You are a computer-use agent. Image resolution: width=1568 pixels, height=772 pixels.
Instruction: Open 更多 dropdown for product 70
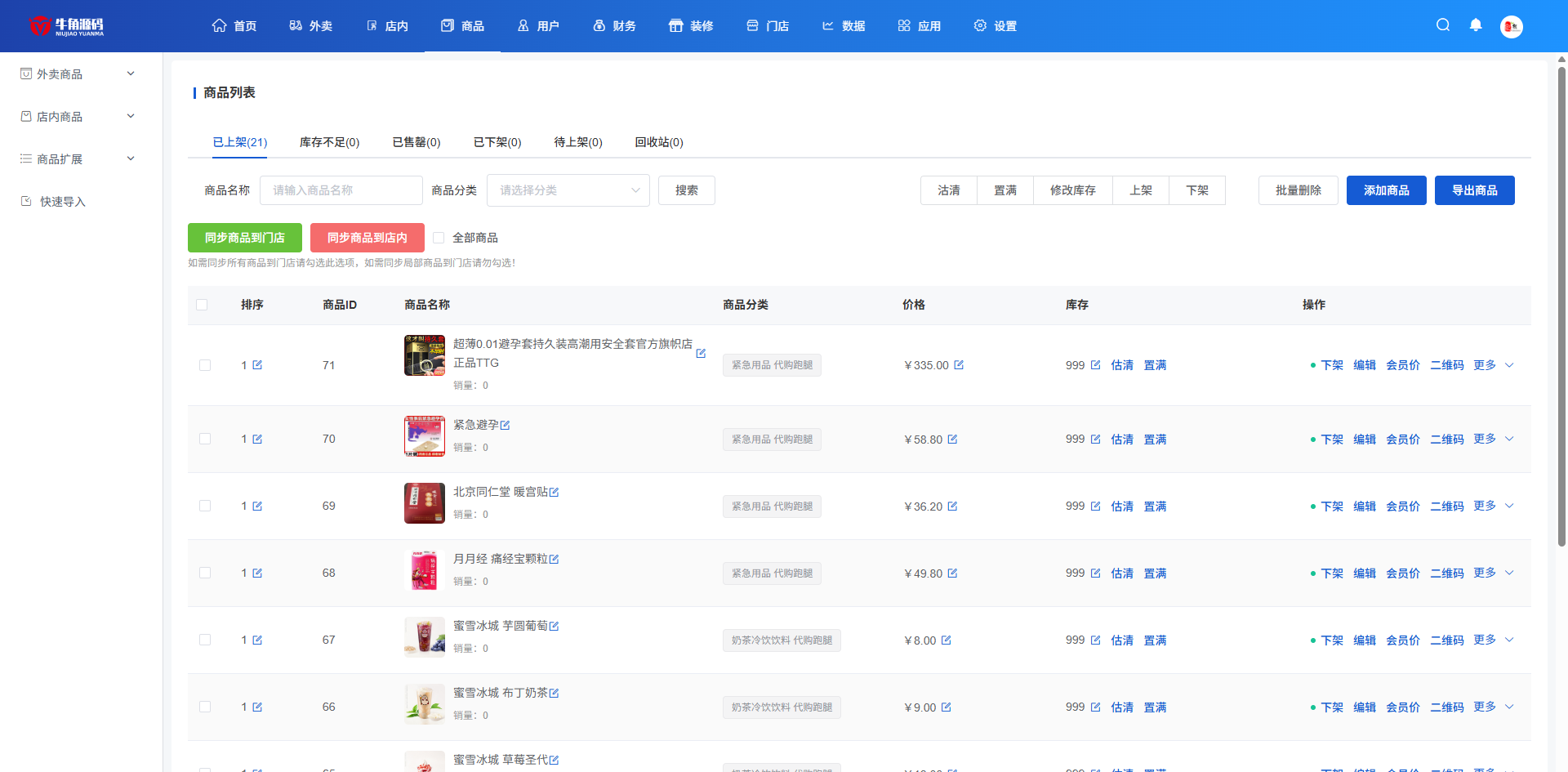point(1493,440)
